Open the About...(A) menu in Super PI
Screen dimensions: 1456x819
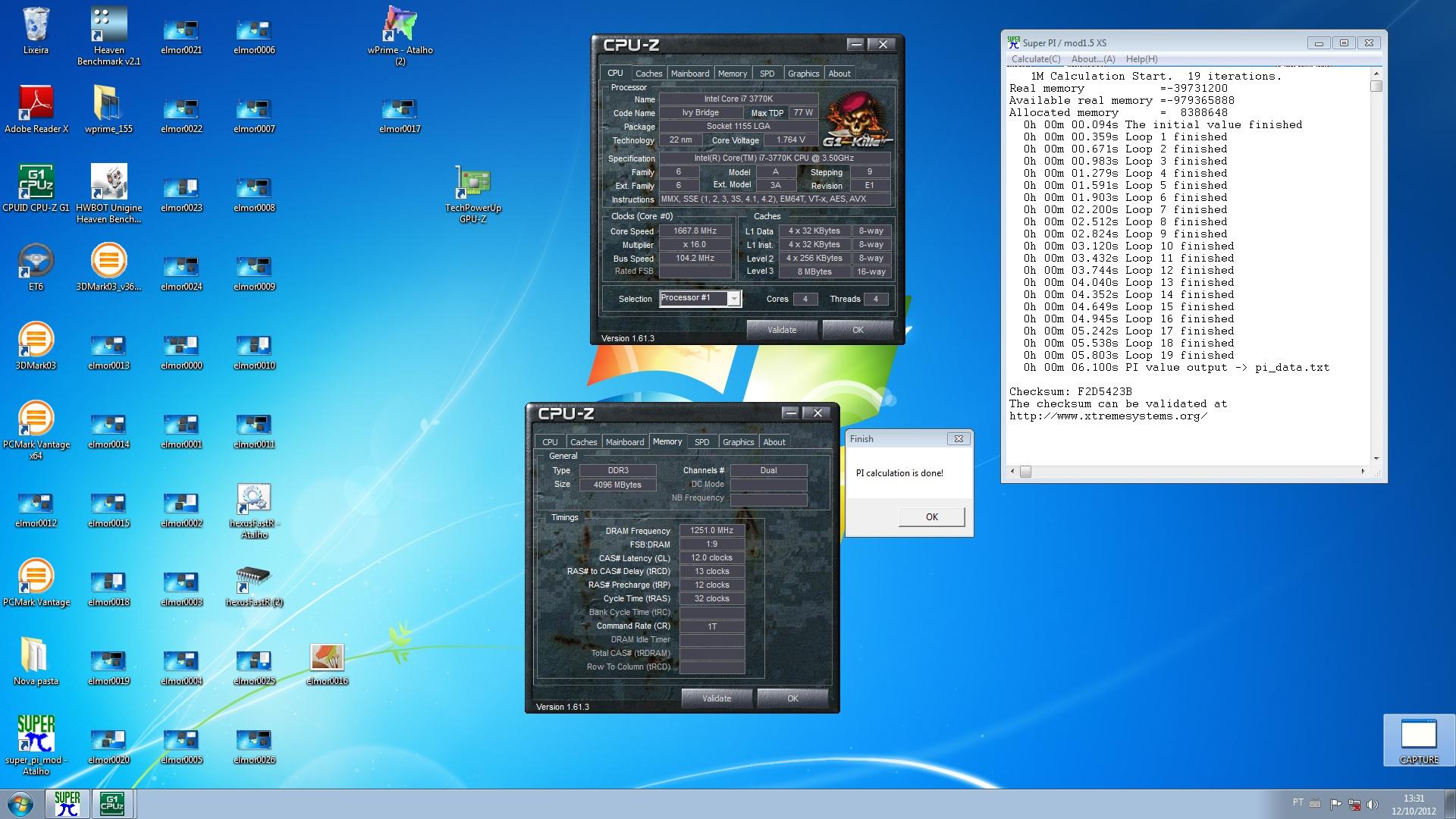point(1093,59)
